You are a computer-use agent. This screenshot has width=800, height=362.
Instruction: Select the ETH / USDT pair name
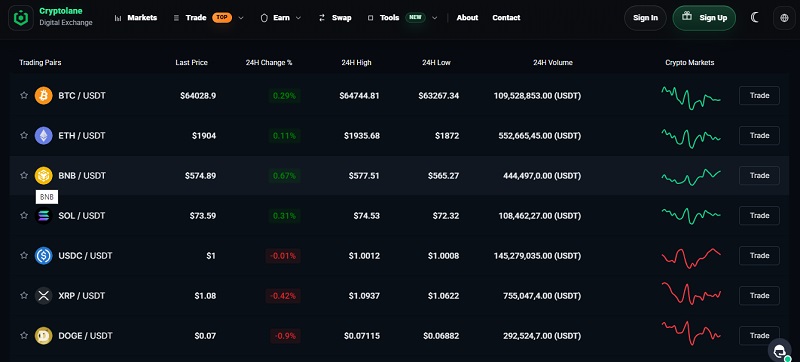82,136
